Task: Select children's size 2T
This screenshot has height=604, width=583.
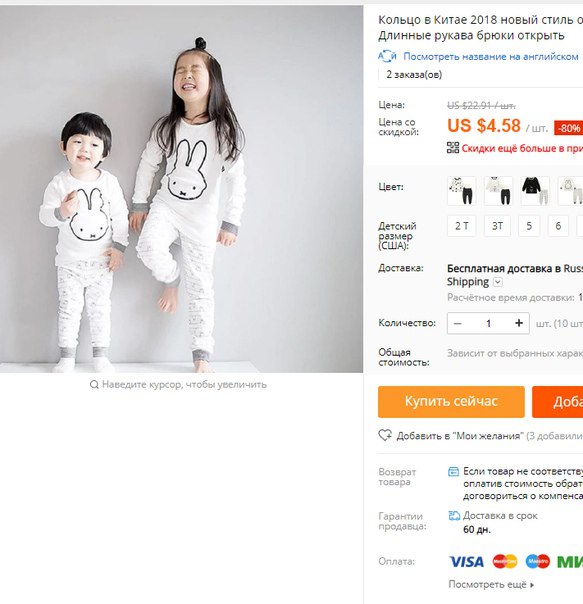Action: coord(461,226)
